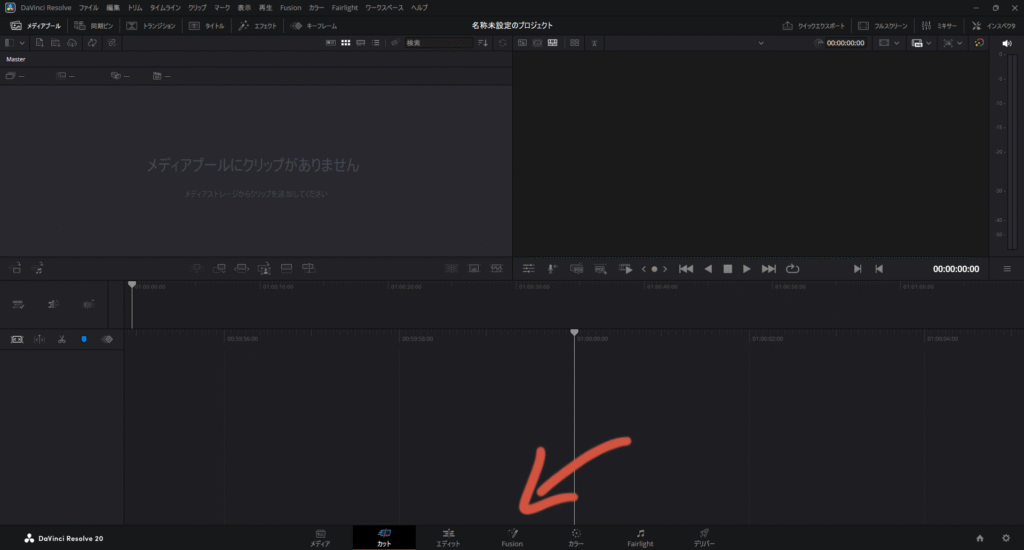This screenshot has height=550, width=1024.
Task: Open the Fusion page at the bottom
Action: 511,537
